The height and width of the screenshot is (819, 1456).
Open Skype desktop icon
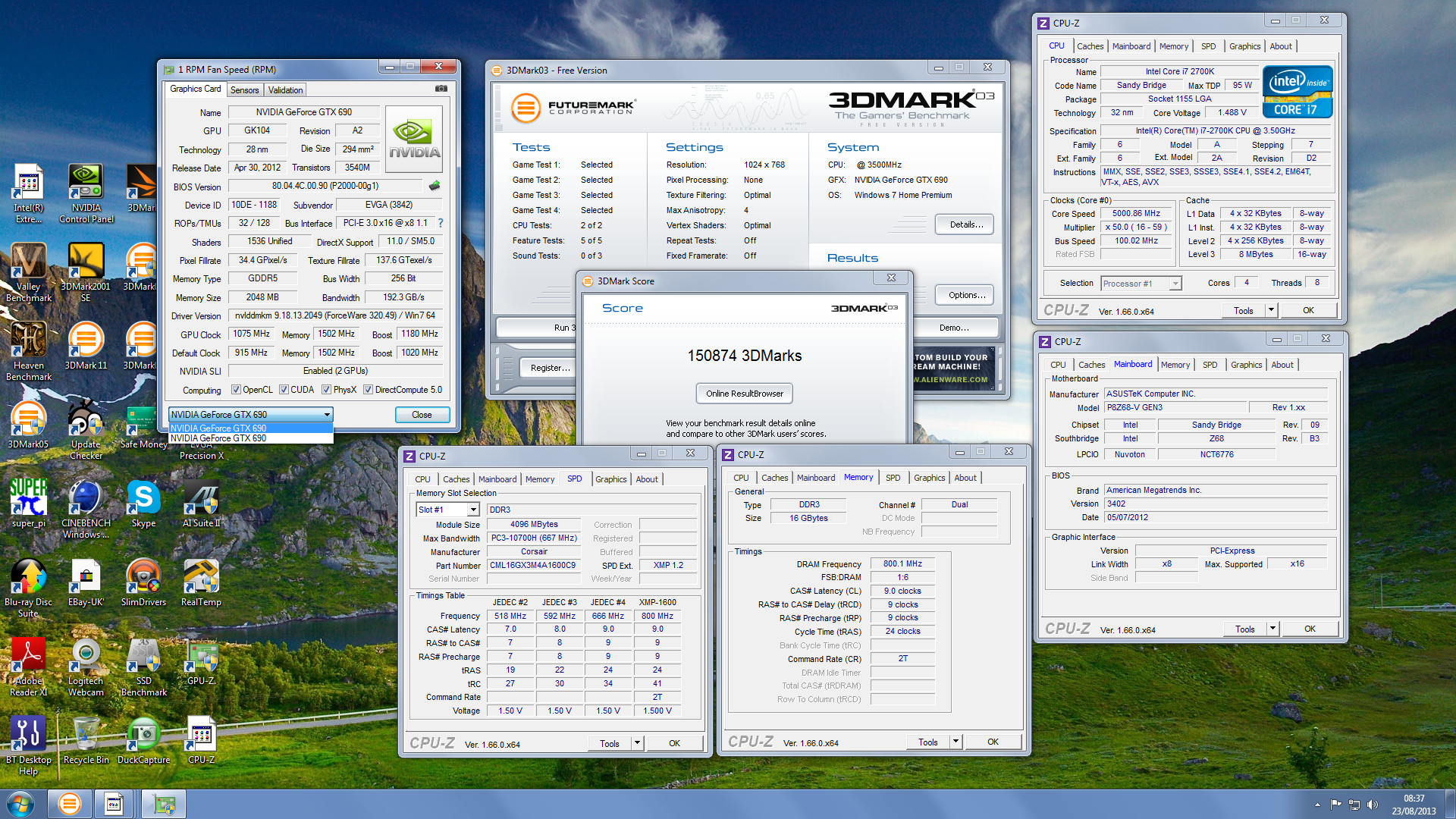[x=143, y=503]
